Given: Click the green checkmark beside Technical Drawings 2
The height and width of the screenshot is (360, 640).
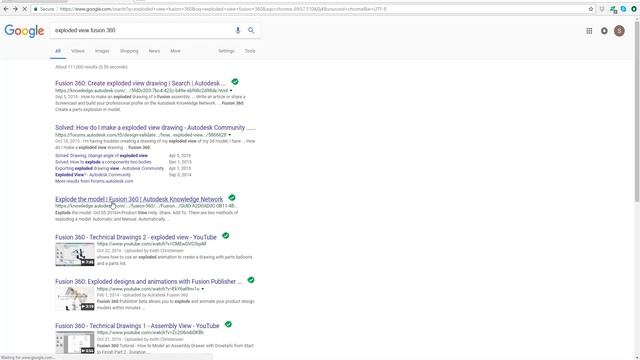Looking at the screenshot, I should (226, 236).
